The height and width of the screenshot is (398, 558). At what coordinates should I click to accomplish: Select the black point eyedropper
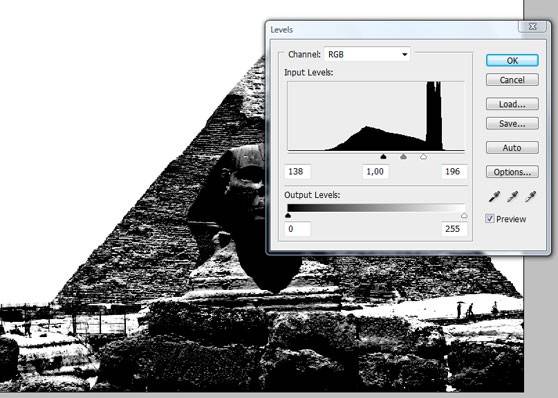tap(494, 196)
